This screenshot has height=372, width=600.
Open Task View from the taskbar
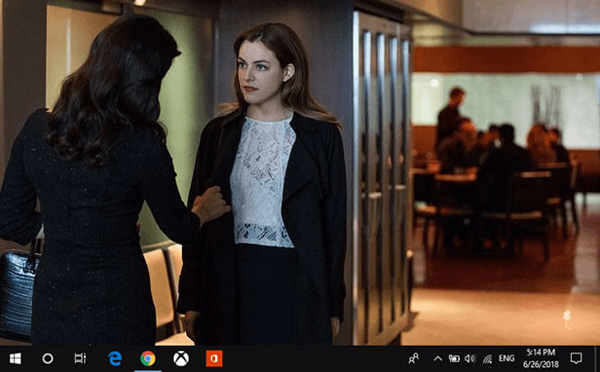[80, 359]
